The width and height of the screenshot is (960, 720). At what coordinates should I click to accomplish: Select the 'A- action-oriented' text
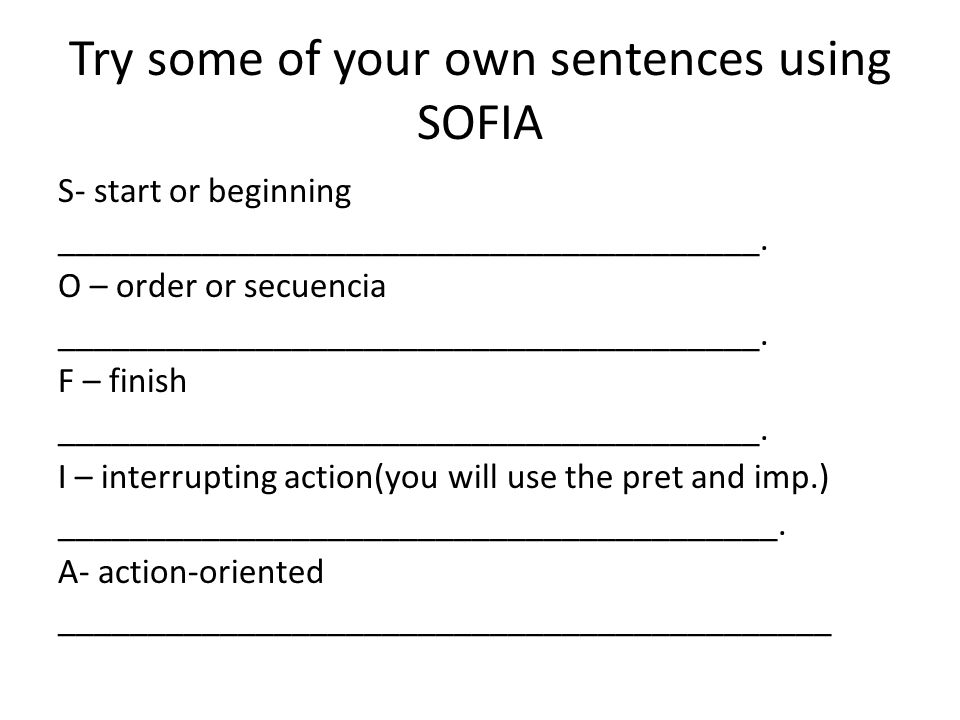190,572
